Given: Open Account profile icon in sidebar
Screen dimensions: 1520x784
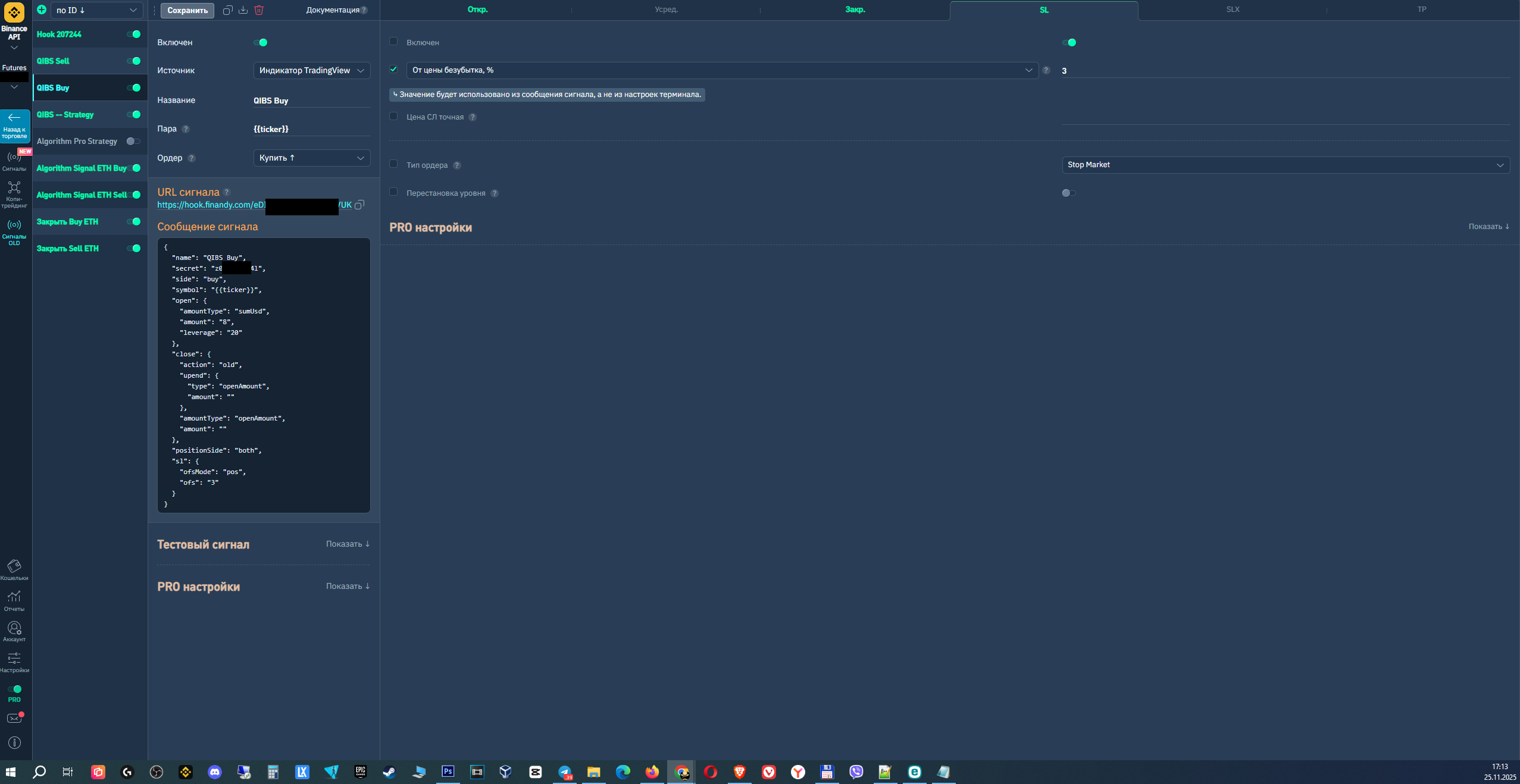Looking at the screenshot, I should tap(14, 631).
